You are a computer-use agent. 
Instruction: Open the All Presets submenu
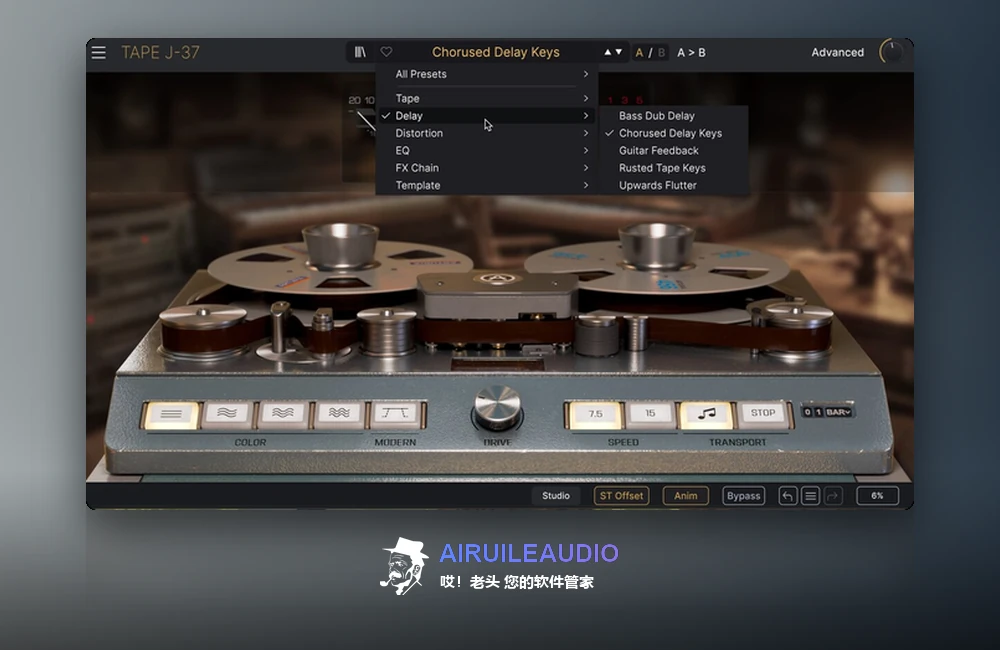488,74
